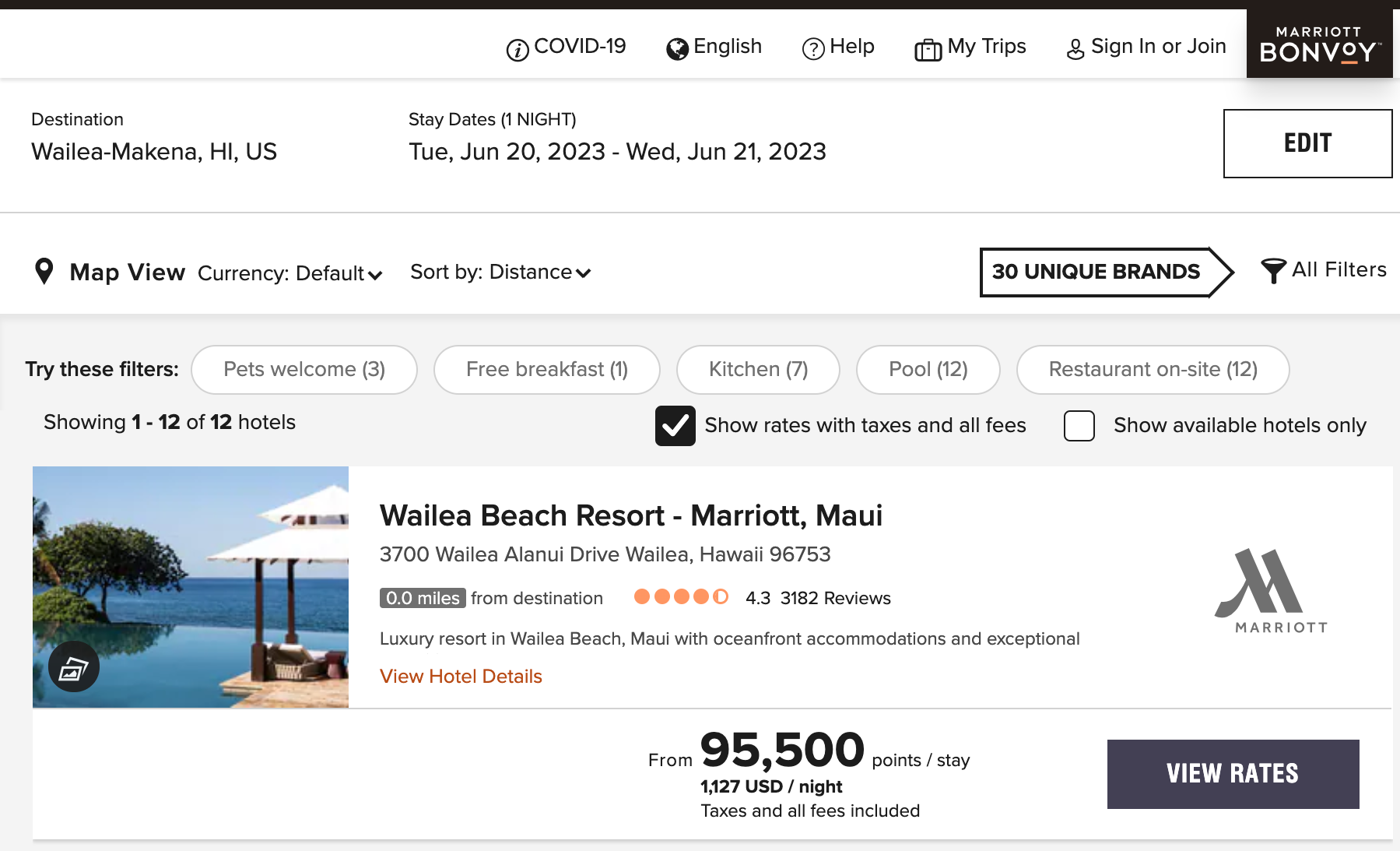Click the English language globe icon
This screenshot has width=1400, height=851.
point(678,49)
